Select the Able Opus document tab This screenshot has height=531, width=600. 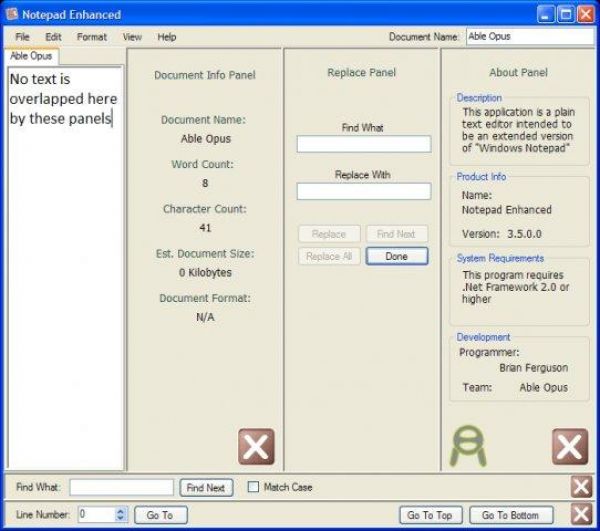click(31, 56)
